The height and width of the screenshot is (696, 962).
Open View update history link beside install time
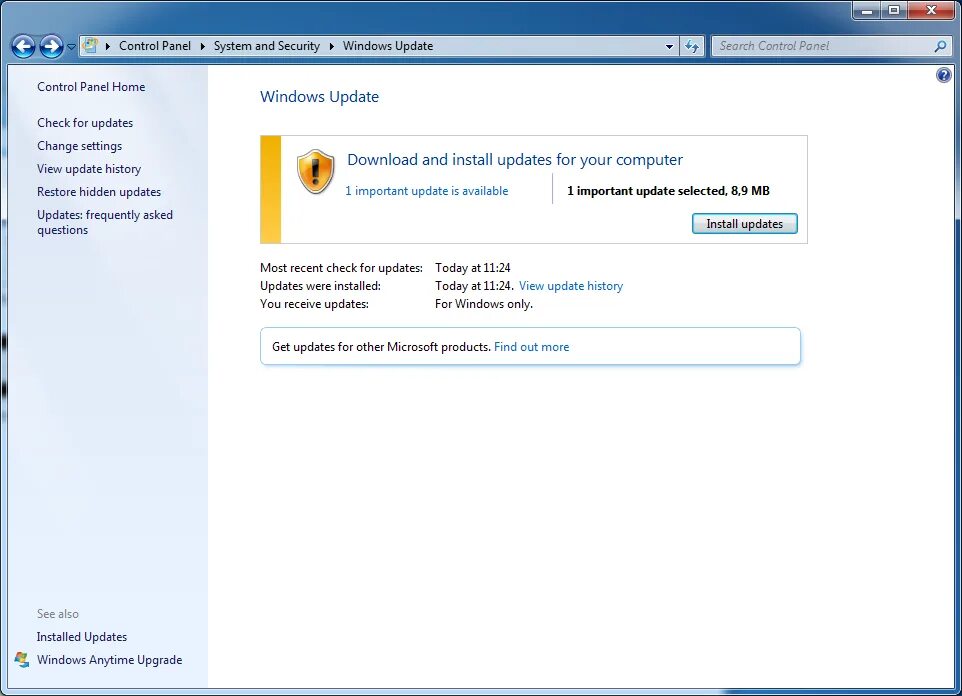tap(571, 286)
